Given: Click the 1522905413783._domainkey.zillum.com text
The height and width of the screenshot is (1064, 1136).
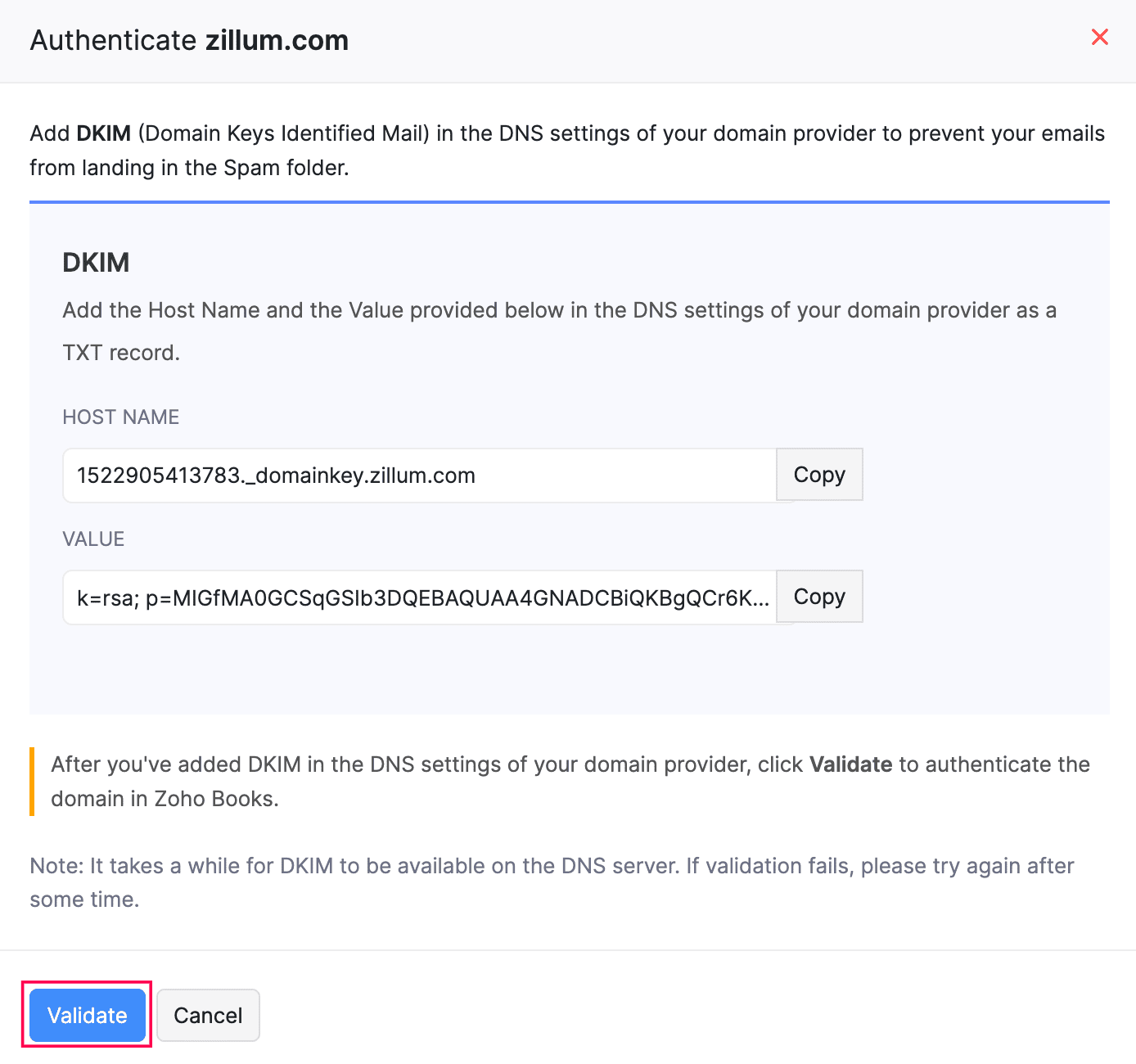Looking at the screenshot, I should click(x=277, y=475).
